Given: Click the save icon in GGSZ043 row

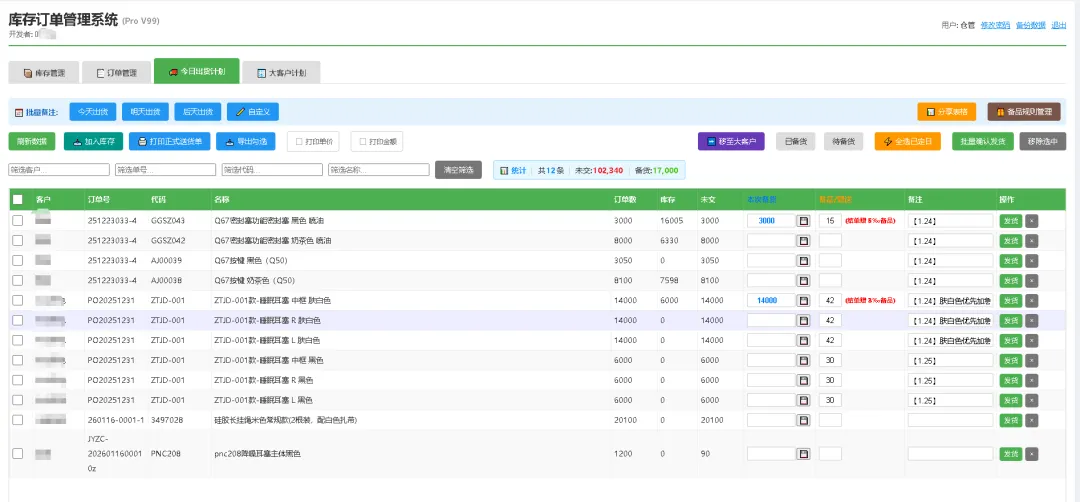Looking at the screenshot, I should 803,221.
